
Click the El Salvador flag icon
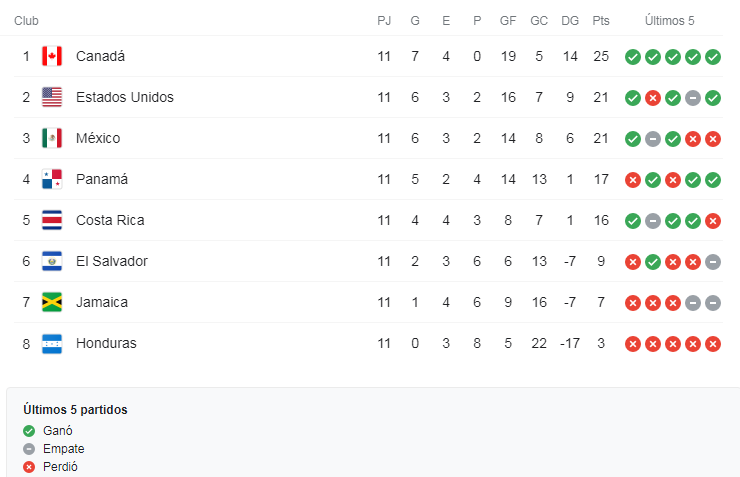coord(52,261)
